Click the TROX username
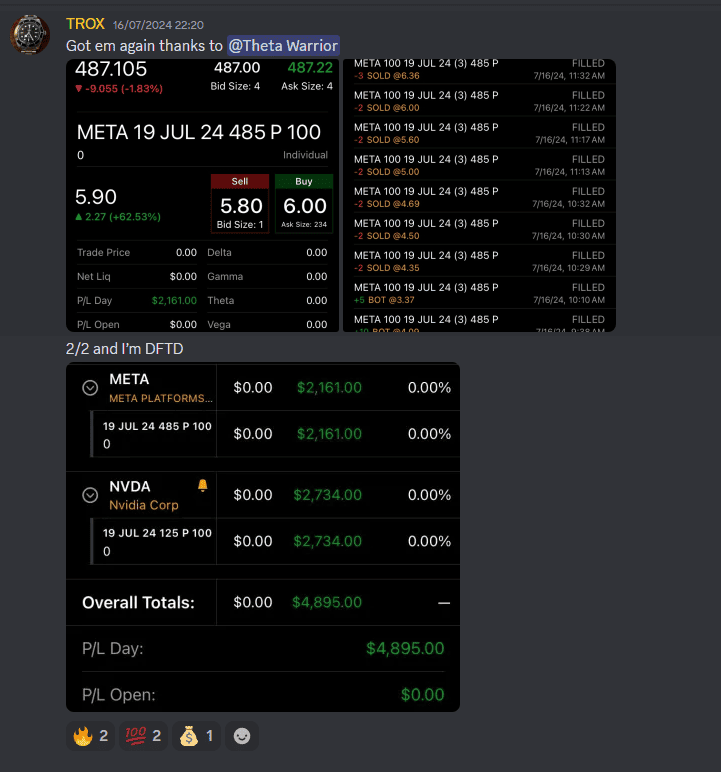 tap(85, 24)
